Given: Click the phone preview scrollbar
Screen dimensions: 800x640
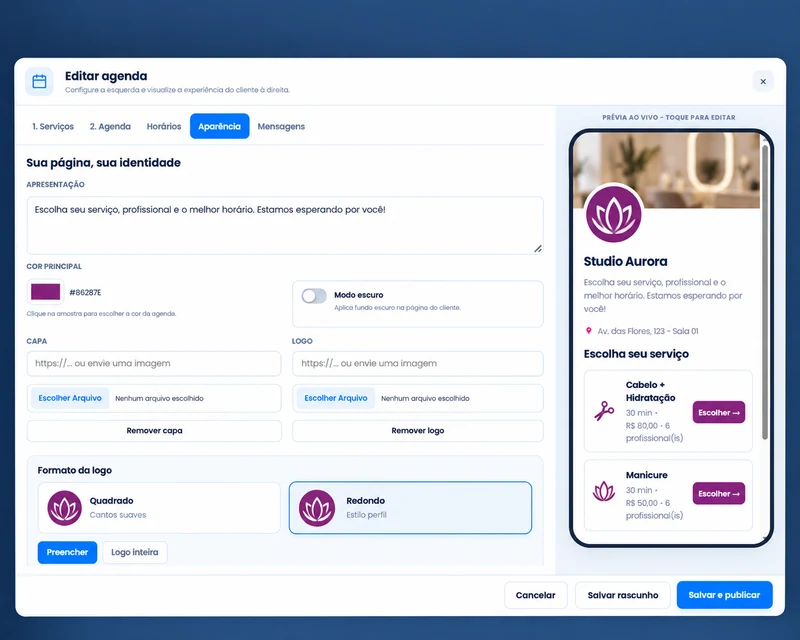Looking at the screenshot, I should 764,292.
